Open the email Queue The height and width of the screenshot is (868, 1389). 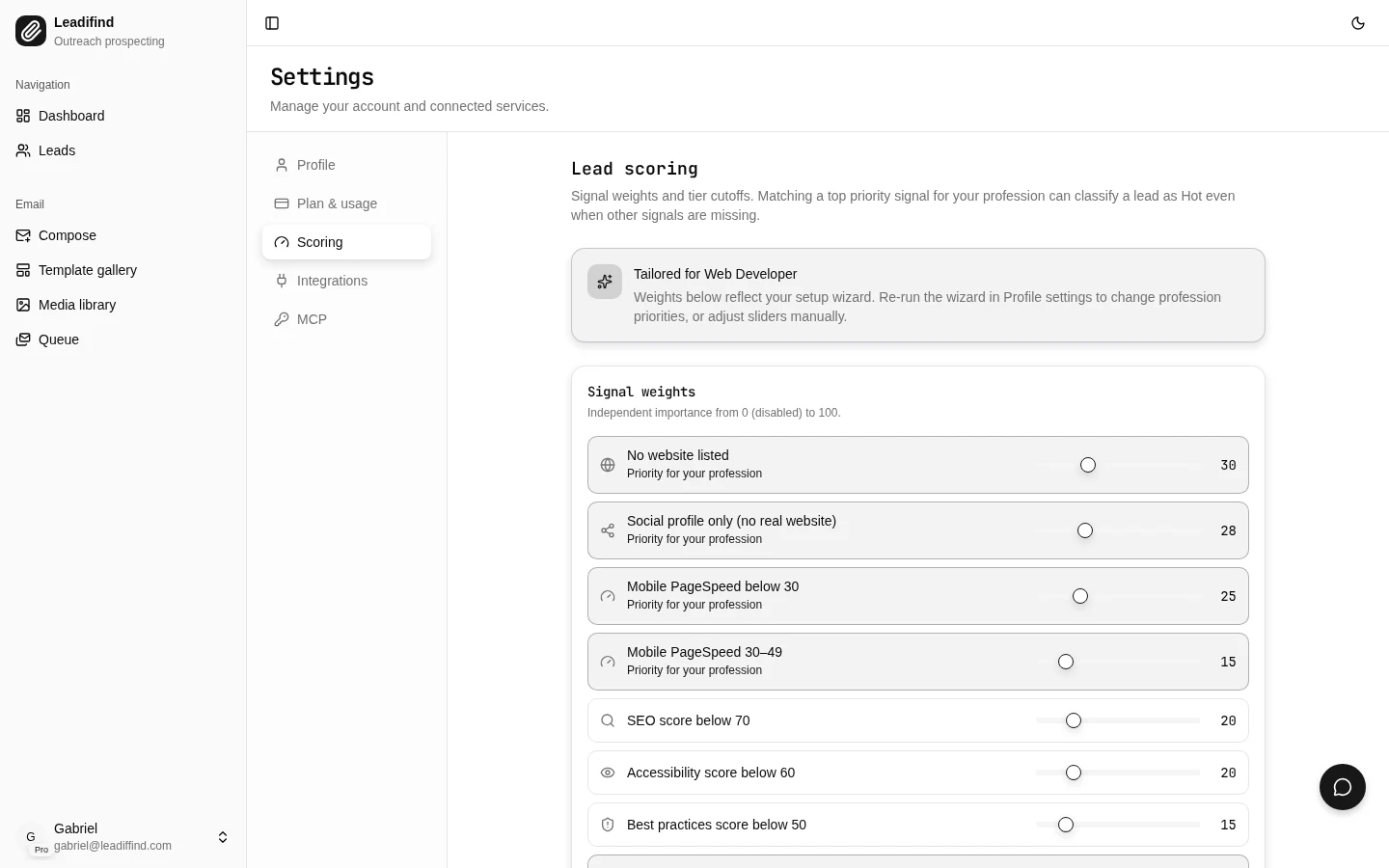coord(123,339)
